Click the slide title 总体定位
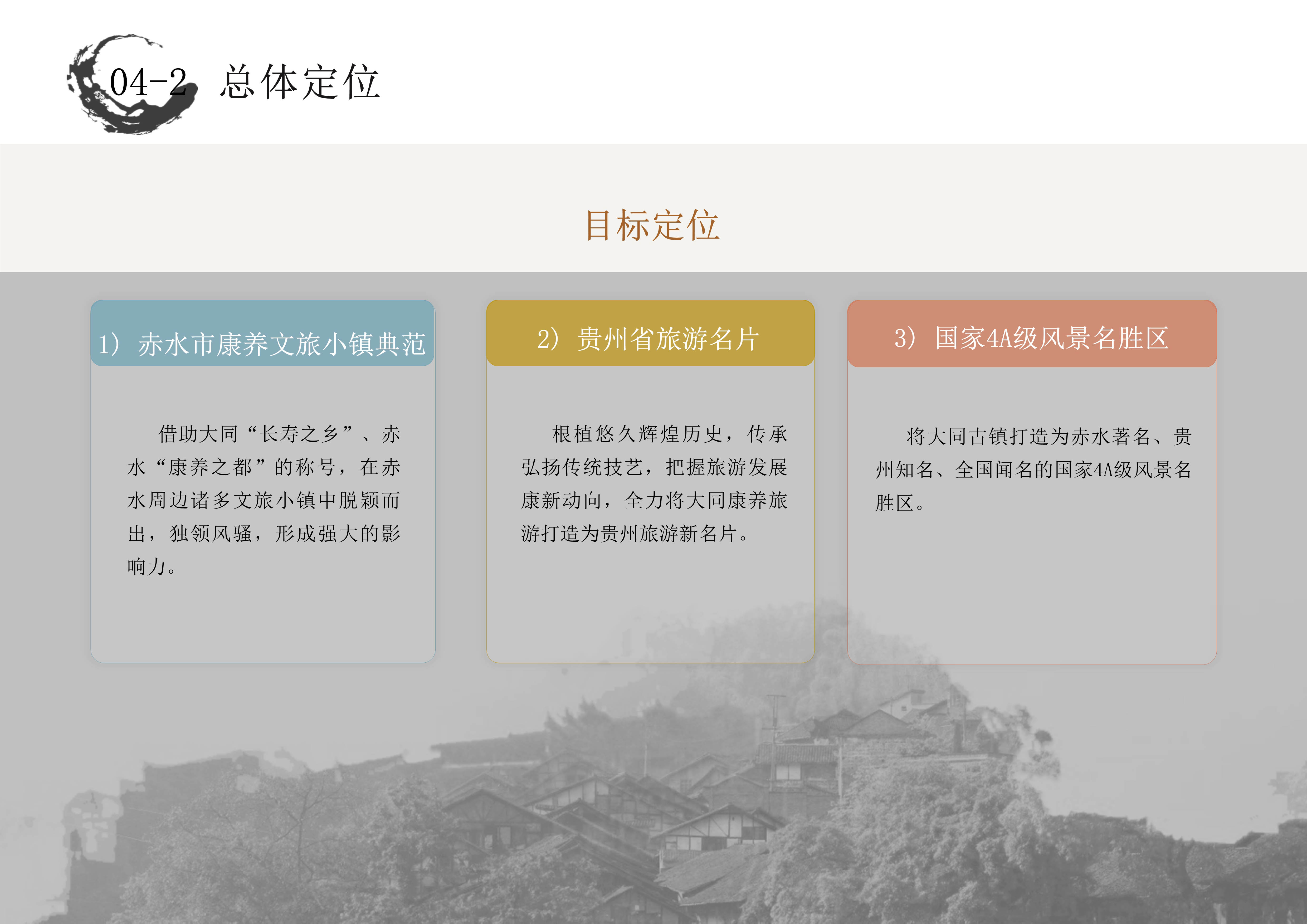The width and height of the screenshot is (1307, 924). 299,82
